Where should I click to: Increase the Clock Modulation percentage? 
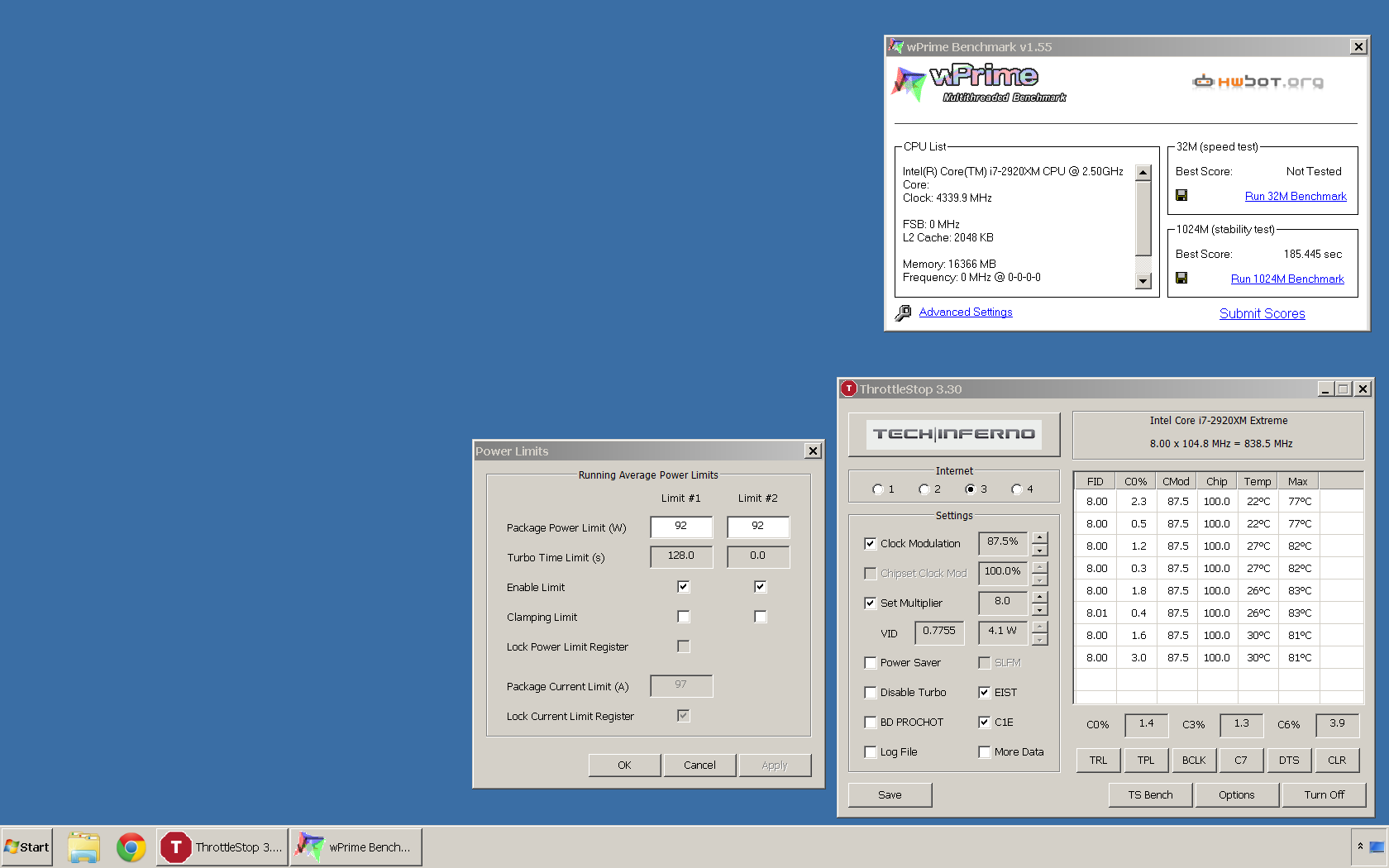[1040, 537]
